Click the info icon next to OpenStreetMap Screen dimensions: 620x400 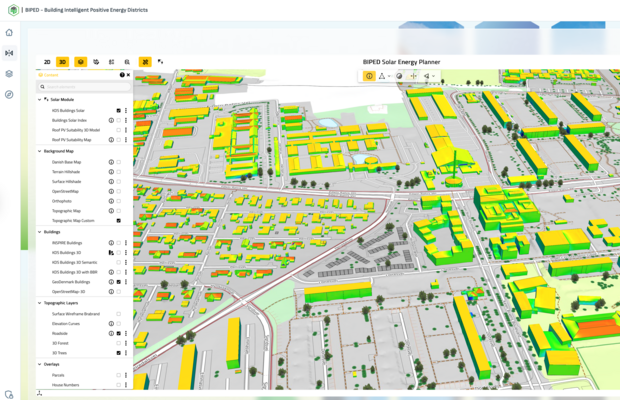[x=111, y=191]
